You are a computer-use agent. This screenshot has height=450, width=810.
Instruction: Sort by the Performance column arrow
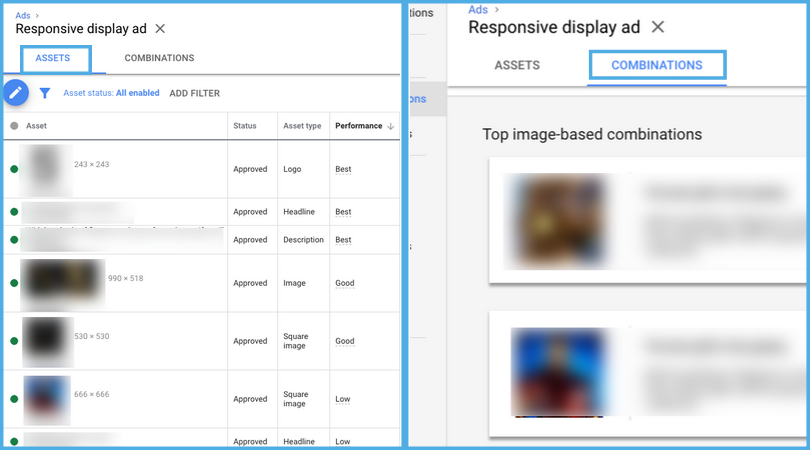coord(390,126)
